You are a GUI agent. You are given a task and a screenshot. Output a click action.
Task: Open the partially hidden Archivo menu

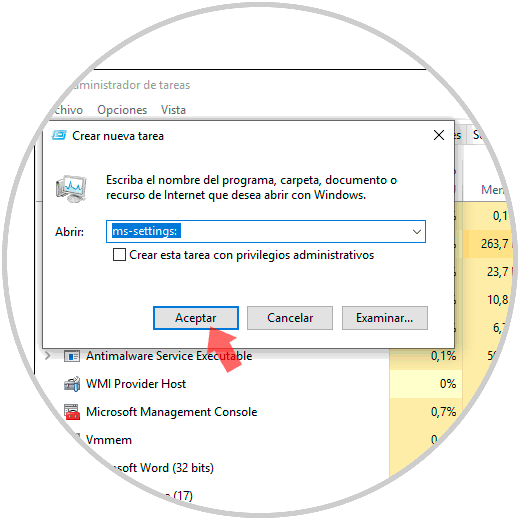click(68, 110)
